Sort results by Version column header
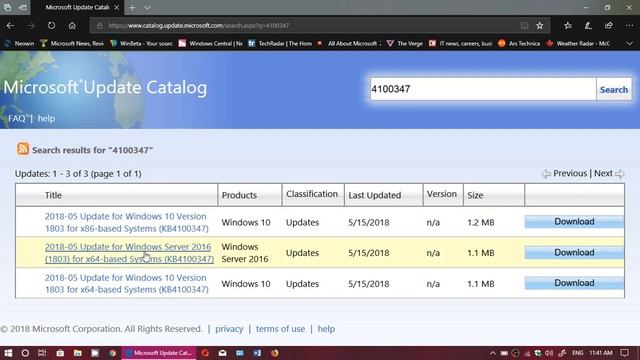The image size is (640, 360). tap(442, 194)
